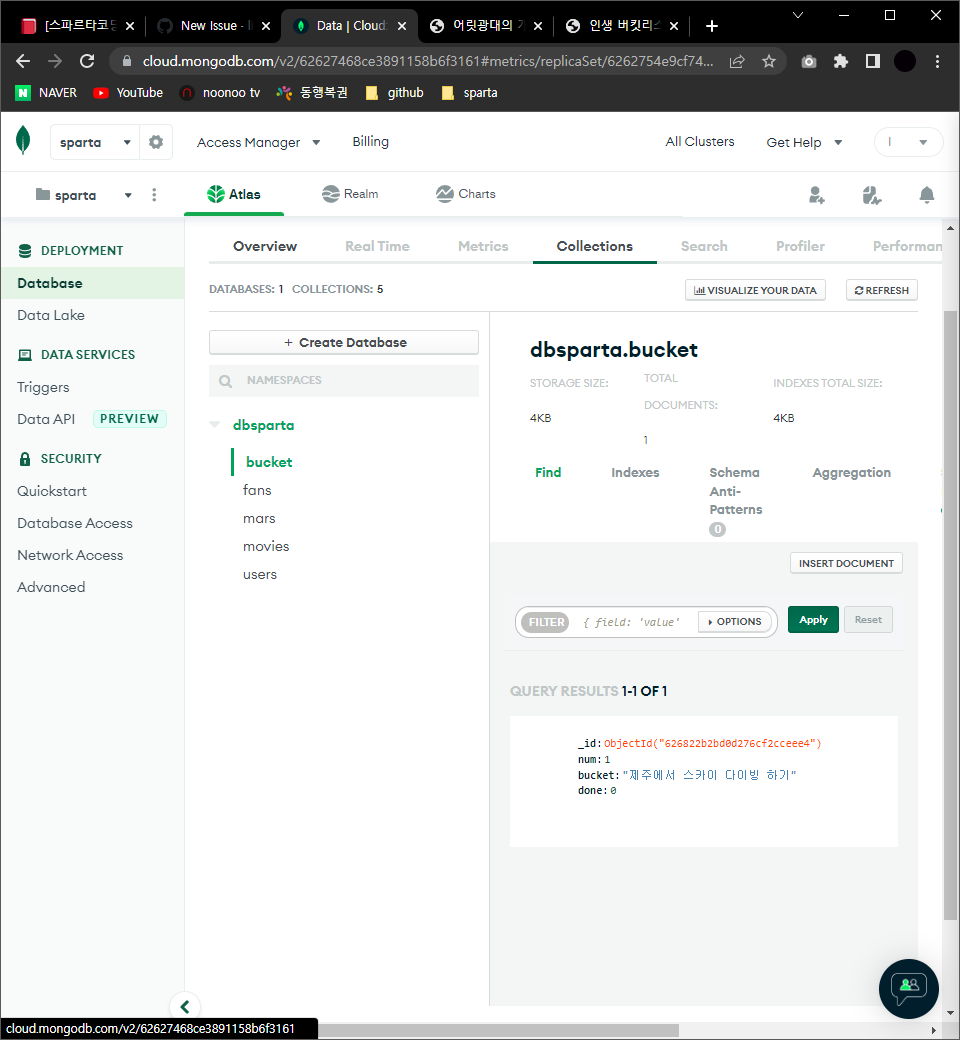Open Database Access in the sidebar
960x1040 pixels.
coord(75,523)
